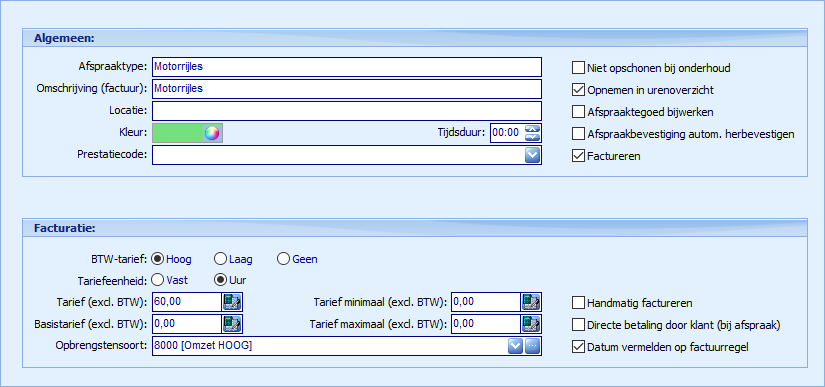The height and width of the screenshot is (387, 825).
Task: Tick Afspraaktegoed bijwerken checkbox
Action: point(578,112)
